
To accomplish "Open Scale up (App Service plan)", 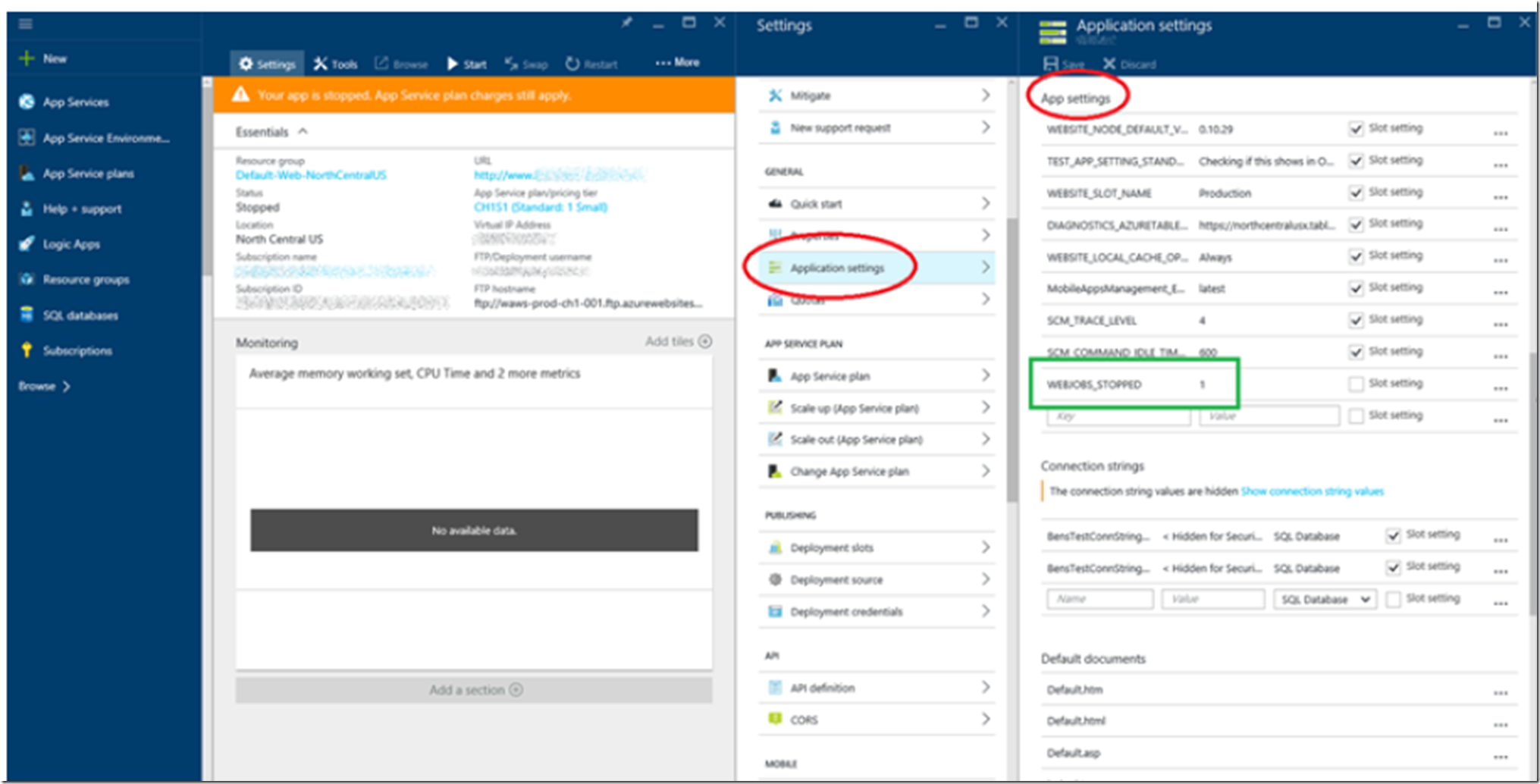I will click(x=878, y=408).
